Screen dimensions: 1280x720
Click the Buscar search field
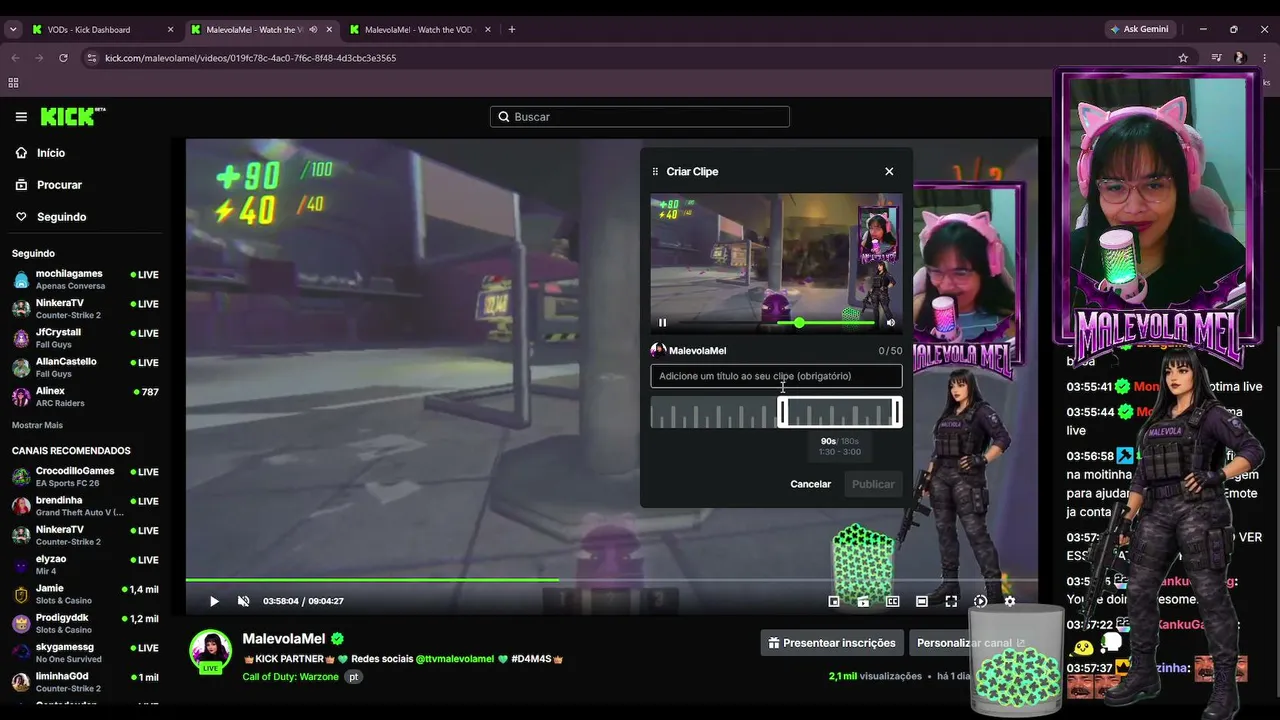point(640,117)
